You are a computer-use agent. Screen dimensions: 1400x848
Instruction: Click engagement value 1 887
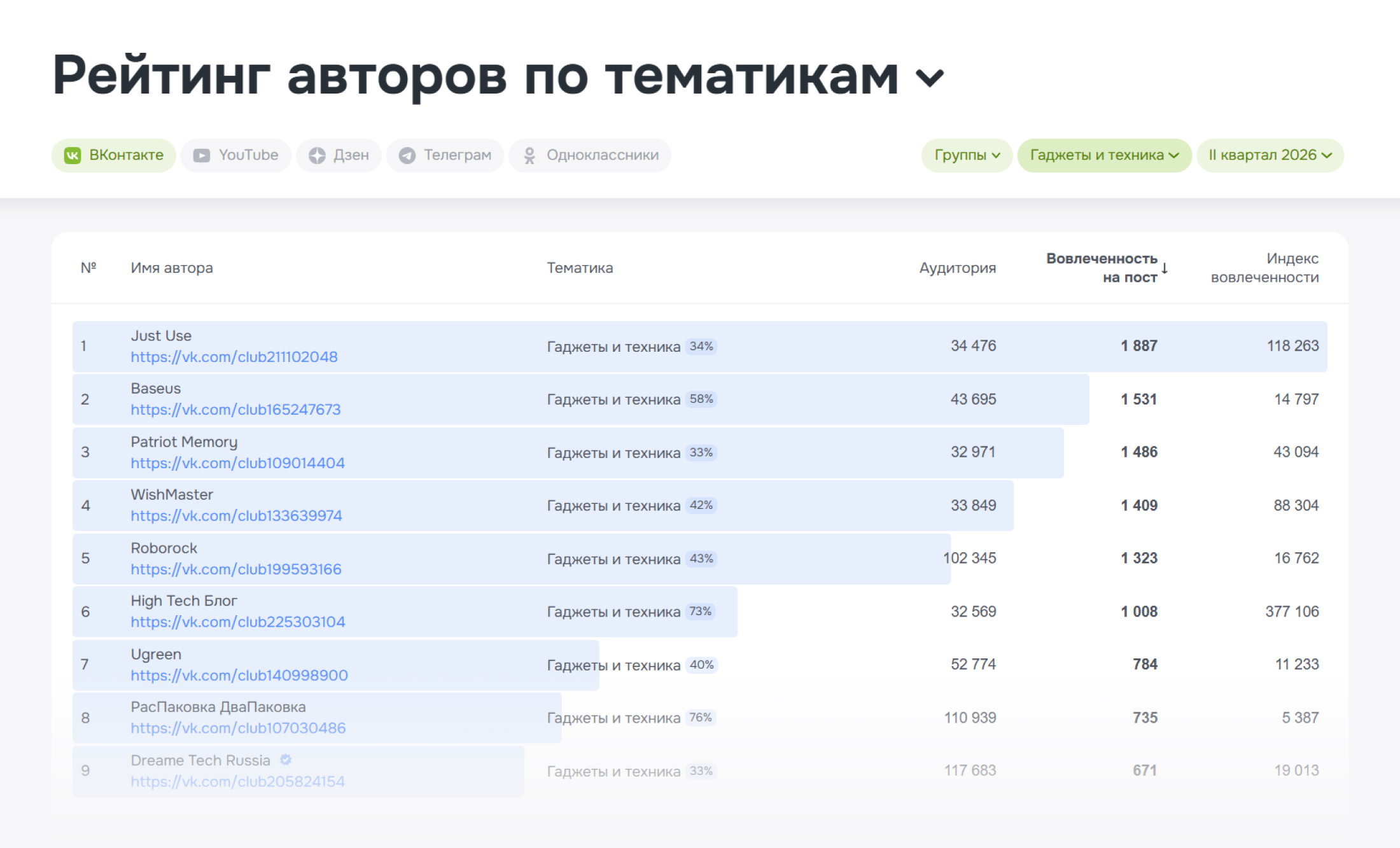[1139, 346]
